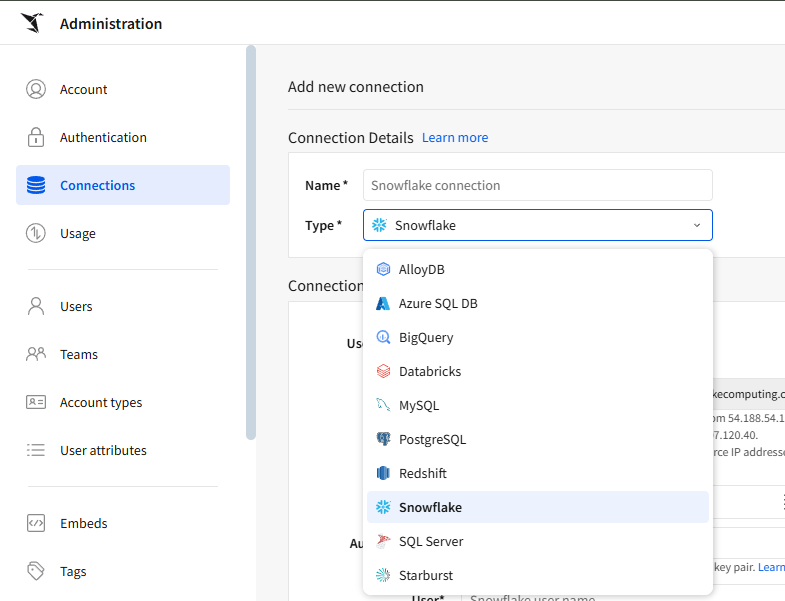The image size is (785, 601).
Task: Click the Snowflake icon in the Type field
Action: (379, 225)
